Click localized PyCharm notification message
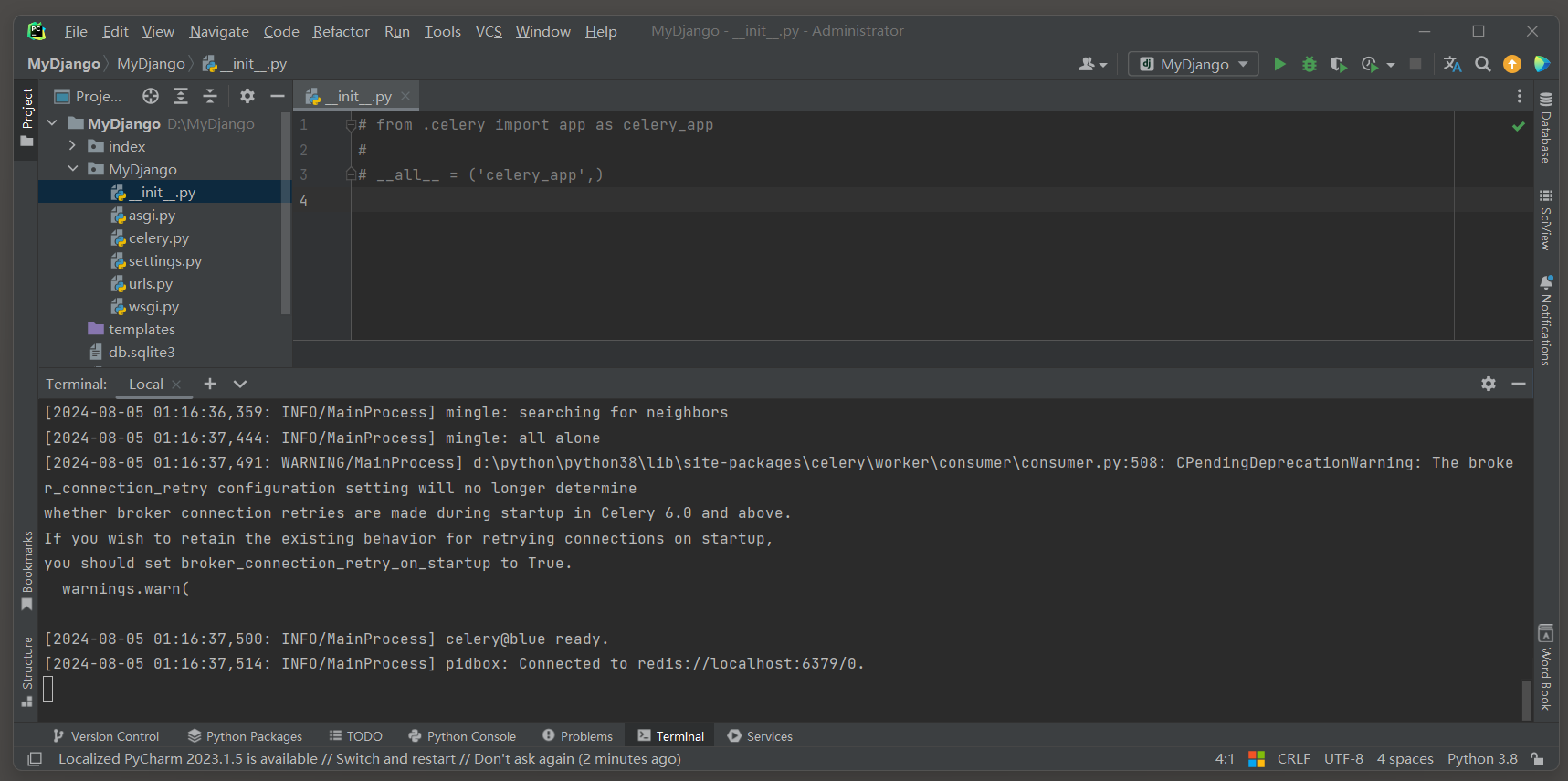Image resolution: width=1568 pixels, height=781 pixels. coord(369,759)
